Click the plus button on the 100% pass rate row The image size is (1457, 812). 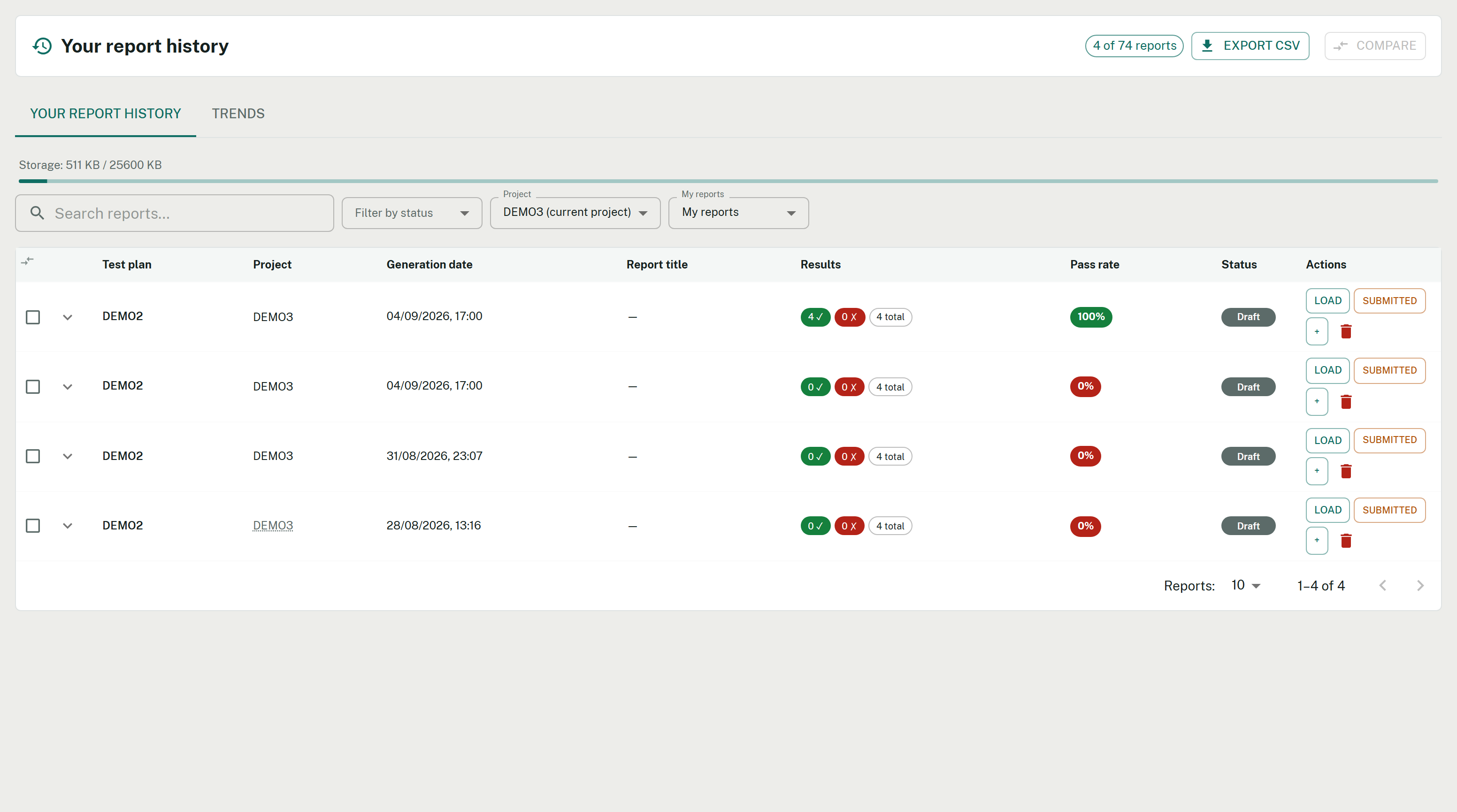(x=1317, y=332)
